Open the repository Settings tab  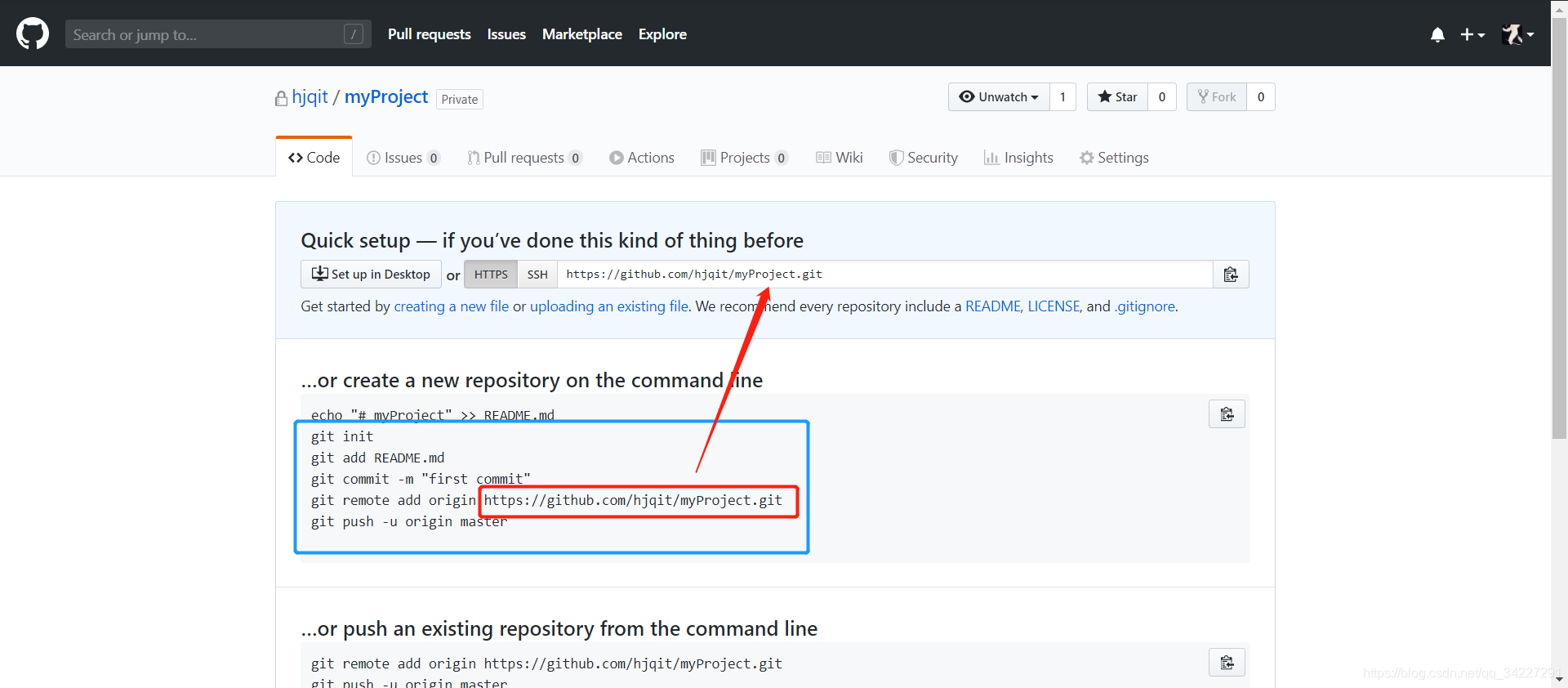(x=1114, y=158)
